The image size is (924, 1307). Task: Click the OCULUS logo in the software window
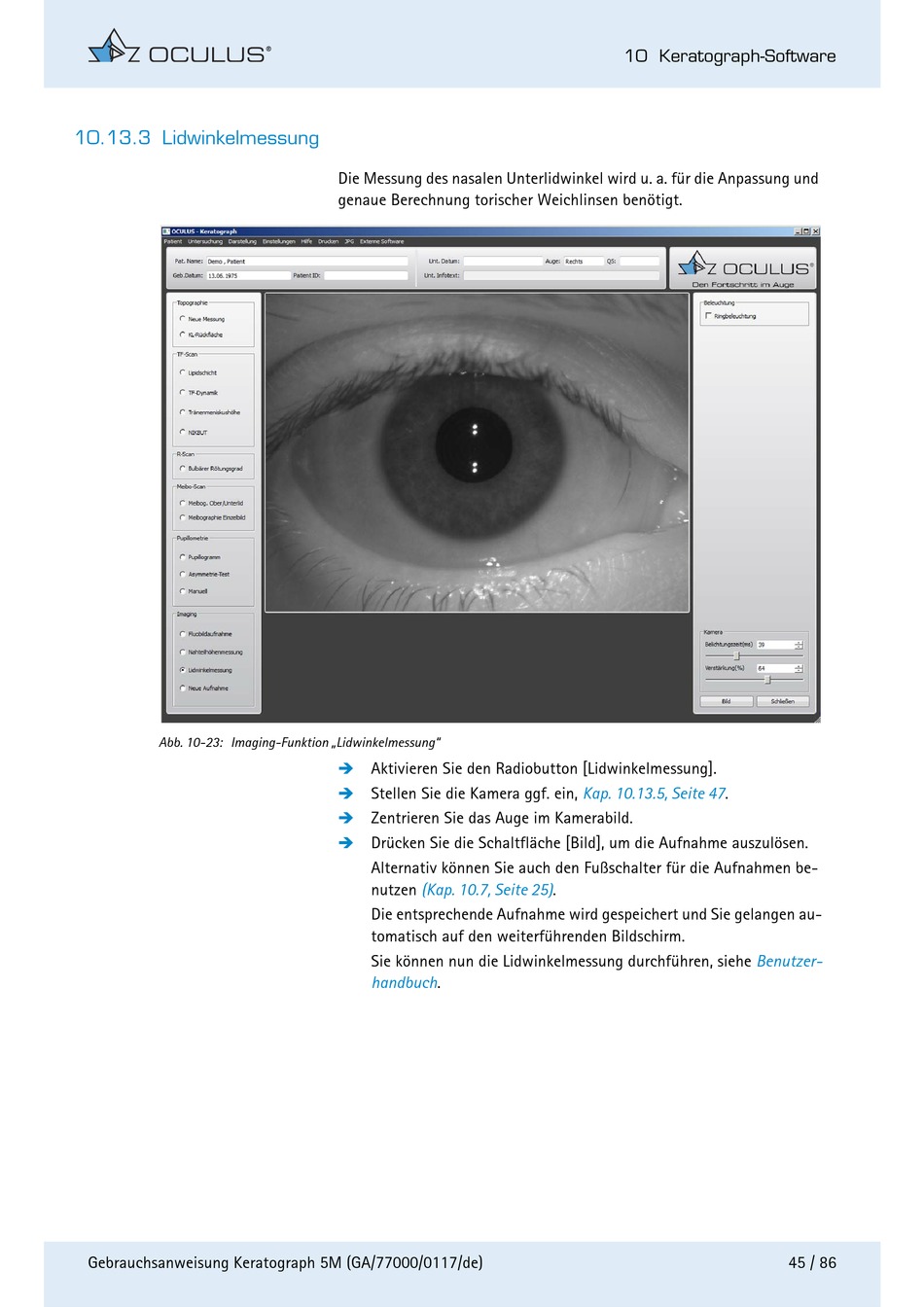(x=744, y=268)
